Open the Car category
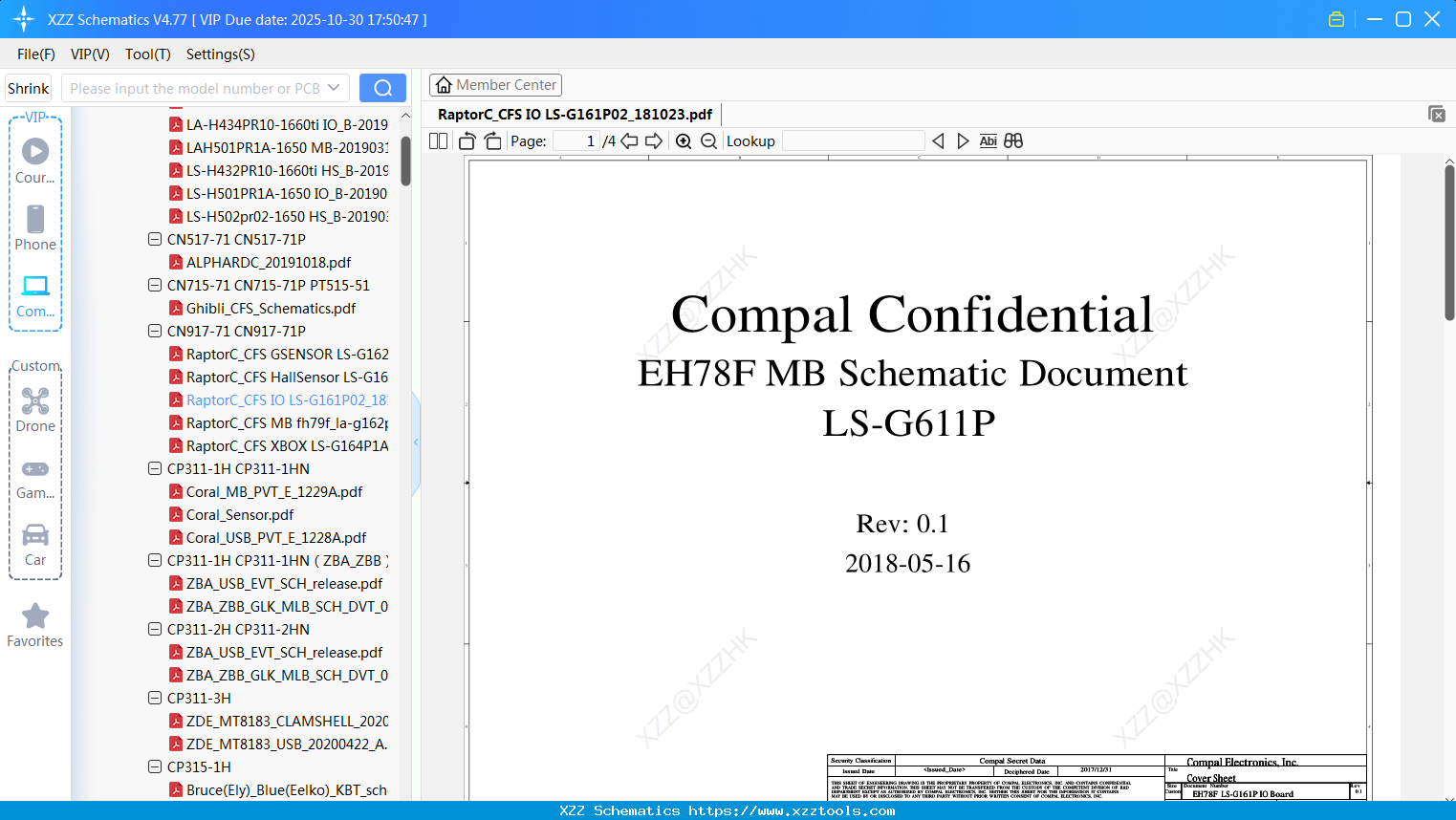This screenshot has width=1456, height=820. point(35,545)
